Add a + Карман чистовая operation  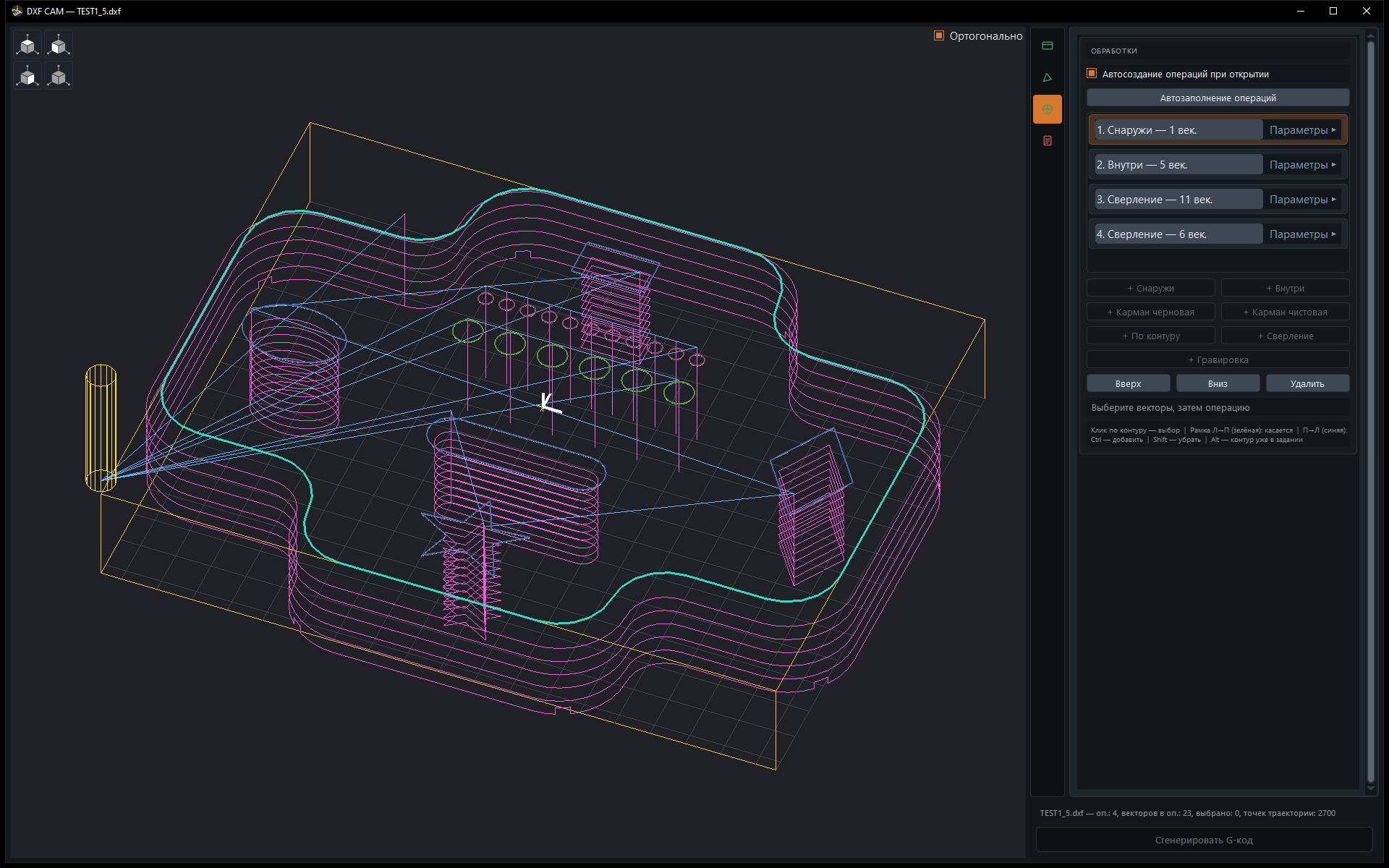[x=1285, y=312]
